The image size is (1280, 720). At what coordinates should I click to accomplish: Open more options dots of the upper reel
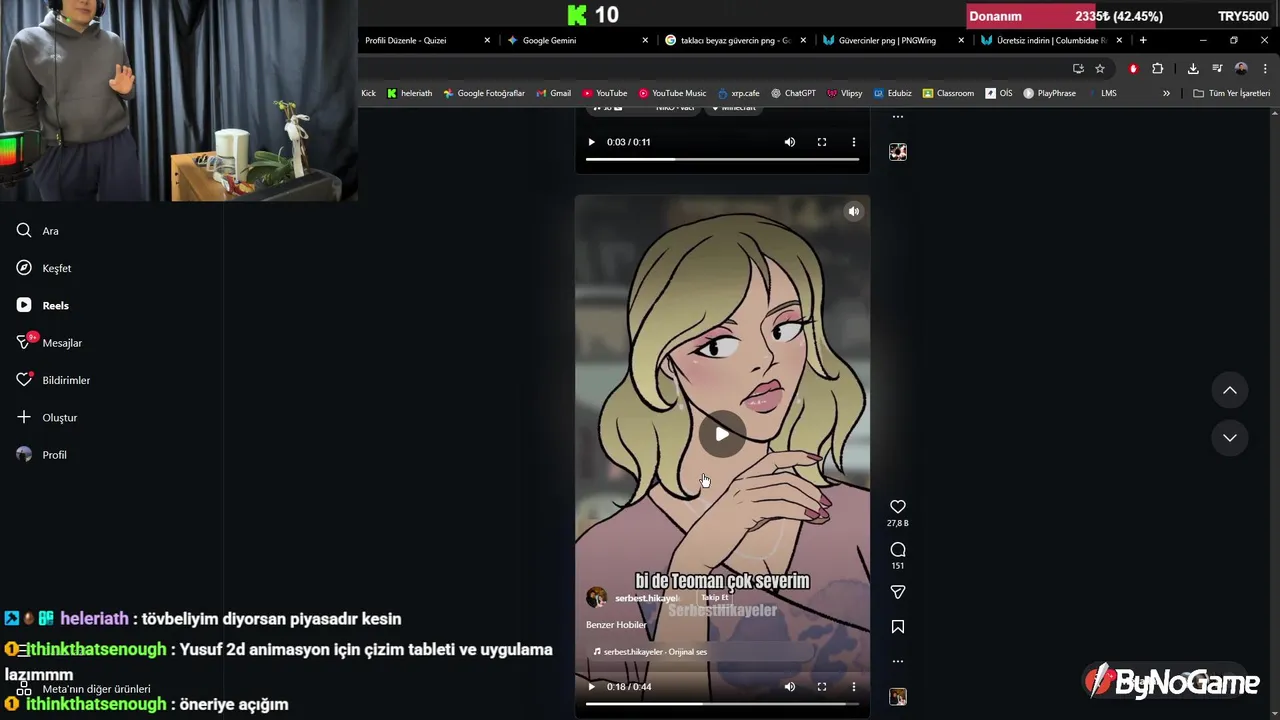pyautogui.click(x=898, y=117)
